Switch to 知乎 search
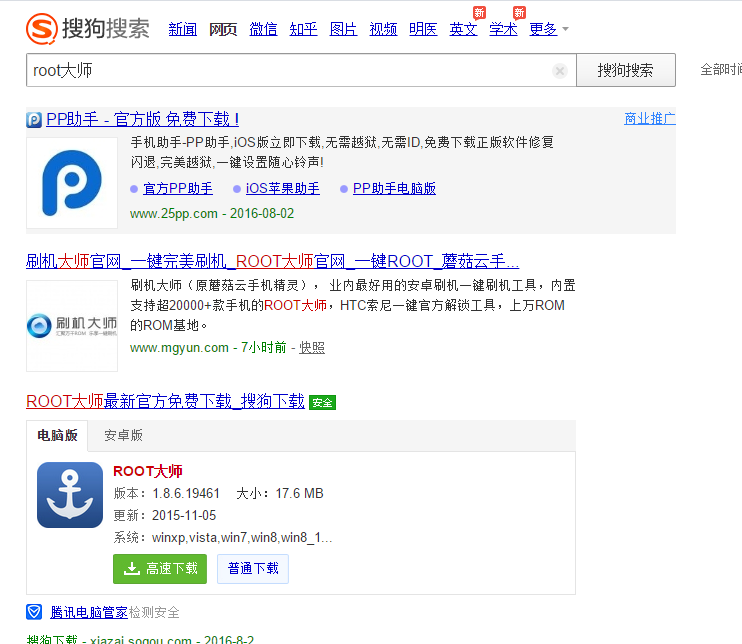Screen dimensions: 742x644 (x=303, y=29)
